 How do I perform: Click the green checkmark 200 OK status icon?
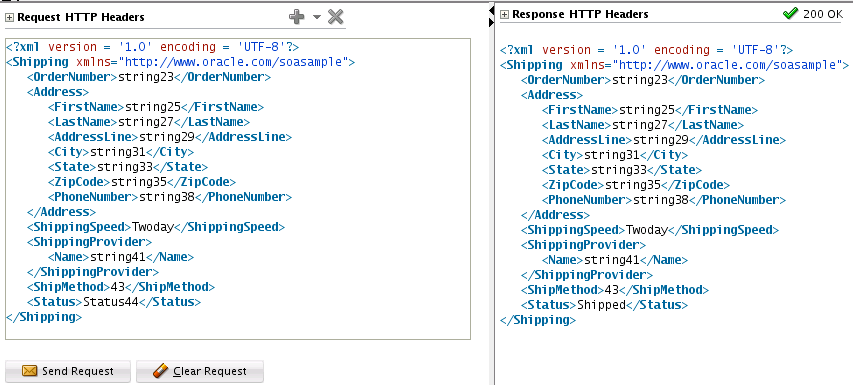coord(790,14)
